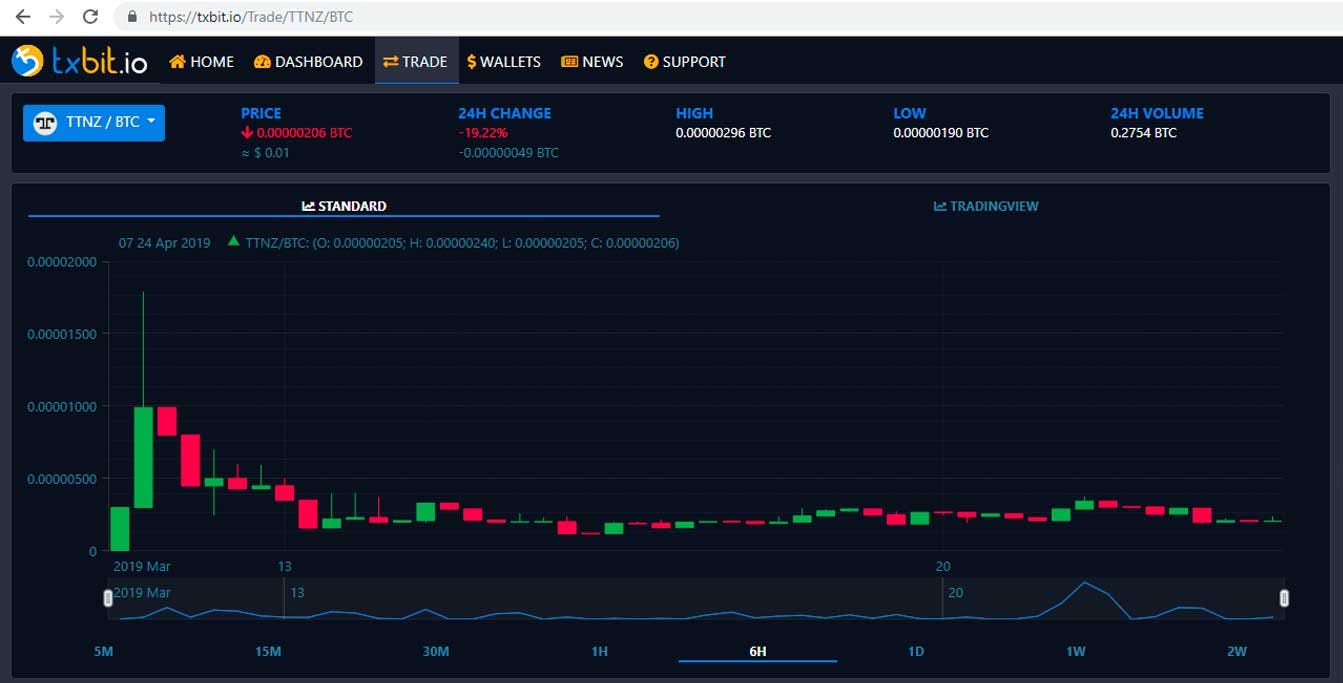Click the HTTPS padlock icon
This screenshot has height=683, width=1343.
(x=132, y=16)
